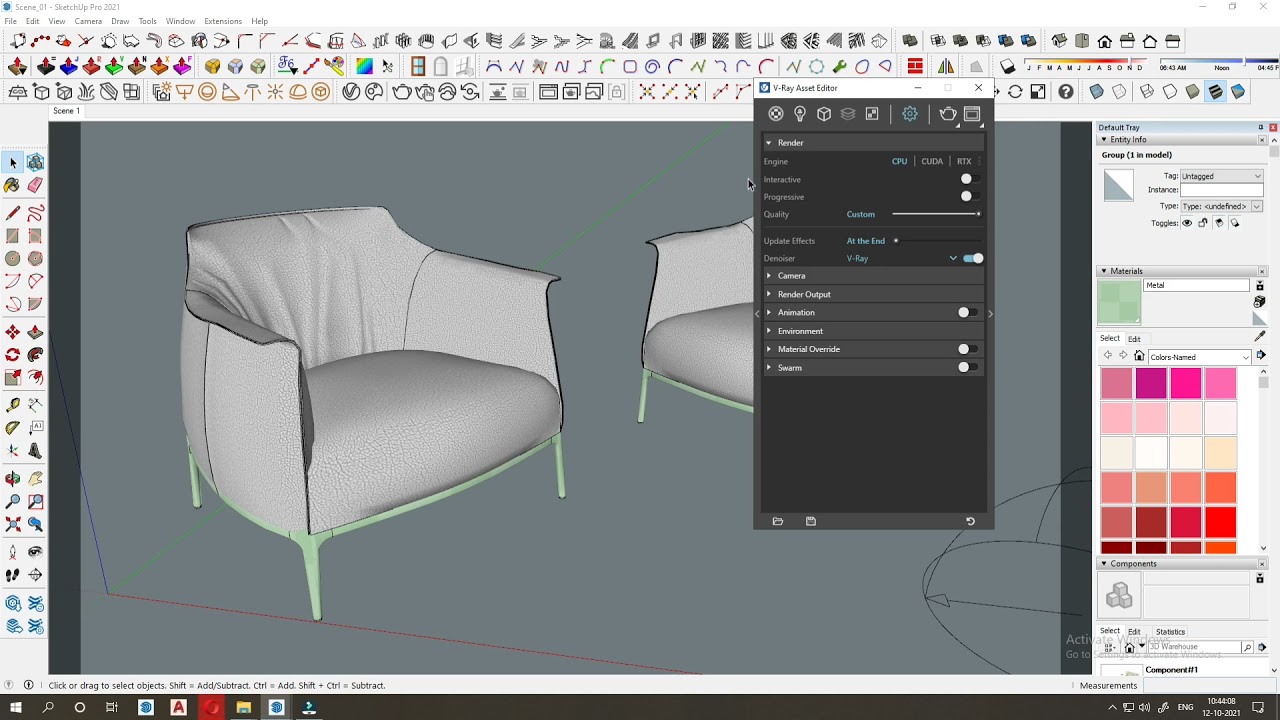This screenshot has height=720, width=1280.
Task: Select the Rotate tool
Action: tap(13, 355)
